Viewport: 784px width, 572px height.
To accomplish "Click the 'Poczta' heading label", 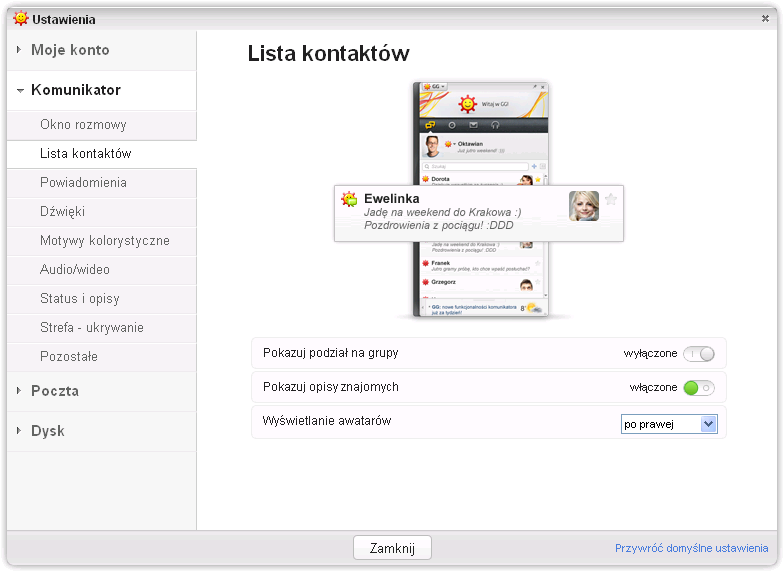I will click(55, 391).
